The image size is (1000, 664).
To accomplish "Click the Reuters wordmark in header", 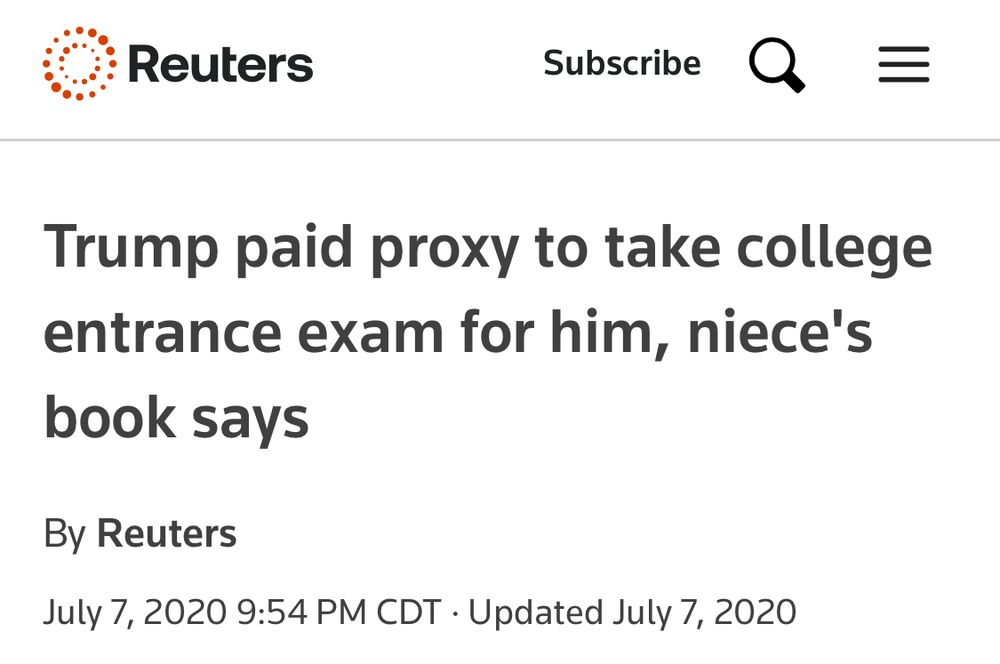I will coord(221,65).
